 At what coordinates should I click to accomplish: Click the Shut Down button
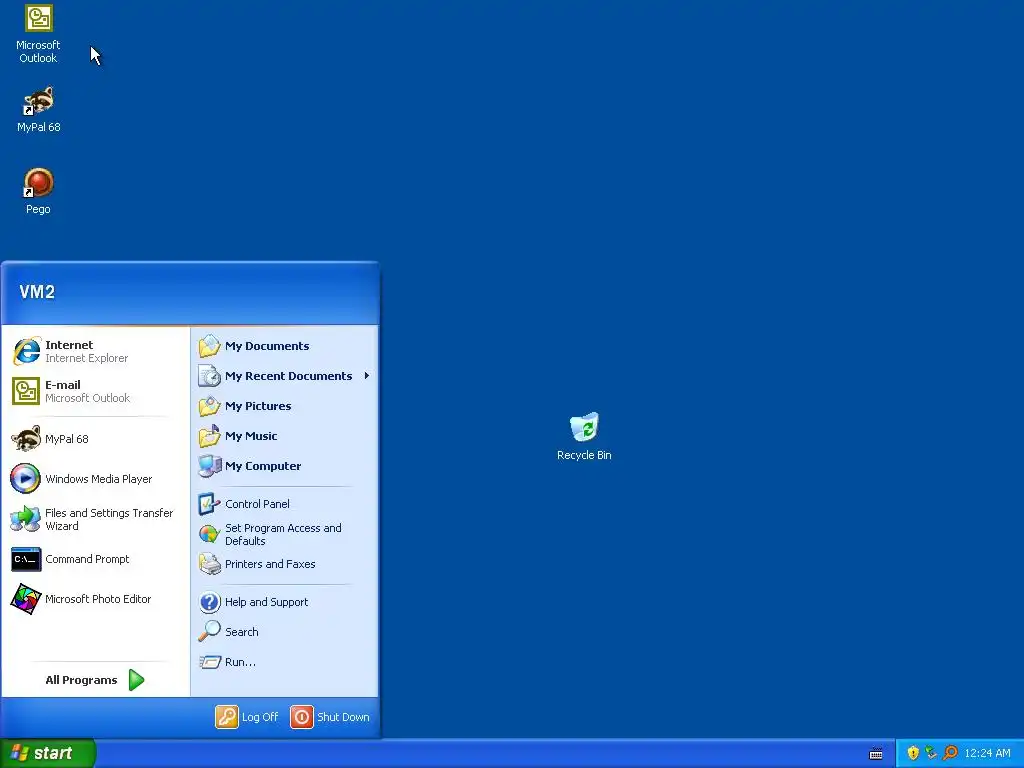click(x=330, y=717)
